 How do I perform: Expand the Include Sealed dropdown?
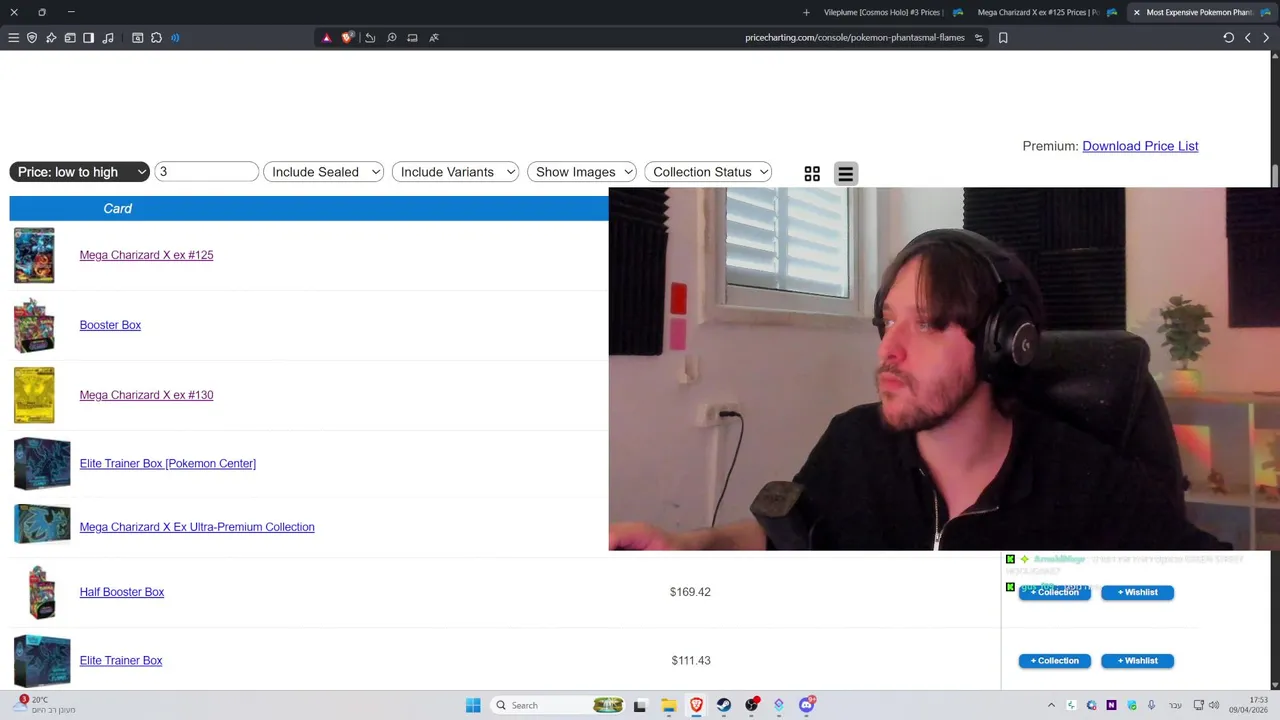(x=324, y=172)
